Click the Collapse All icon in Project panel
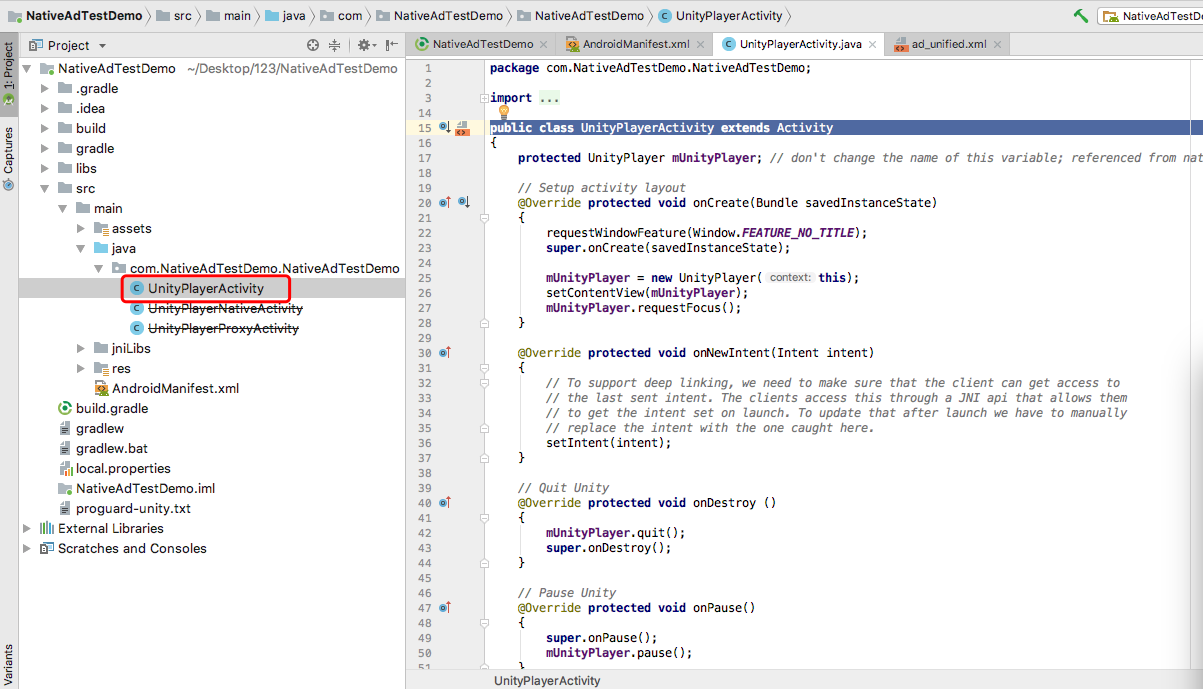The image size is (1203, 689). [335, 45]
